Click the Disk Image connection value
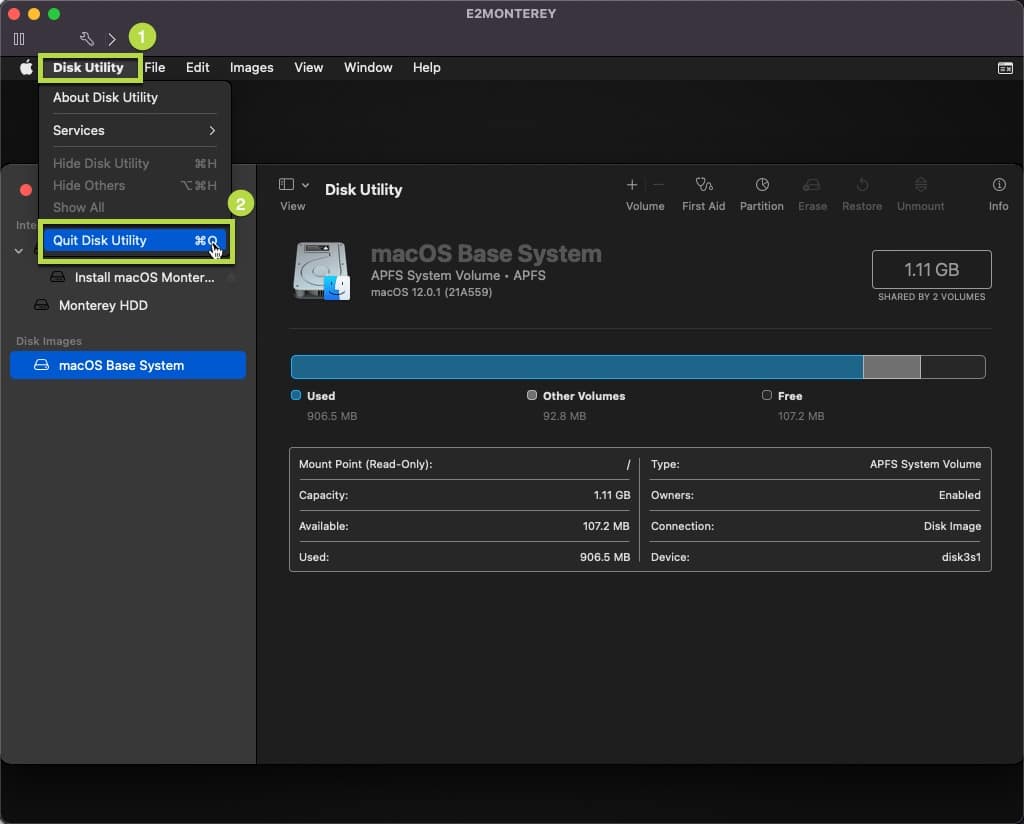 point(952,526)
